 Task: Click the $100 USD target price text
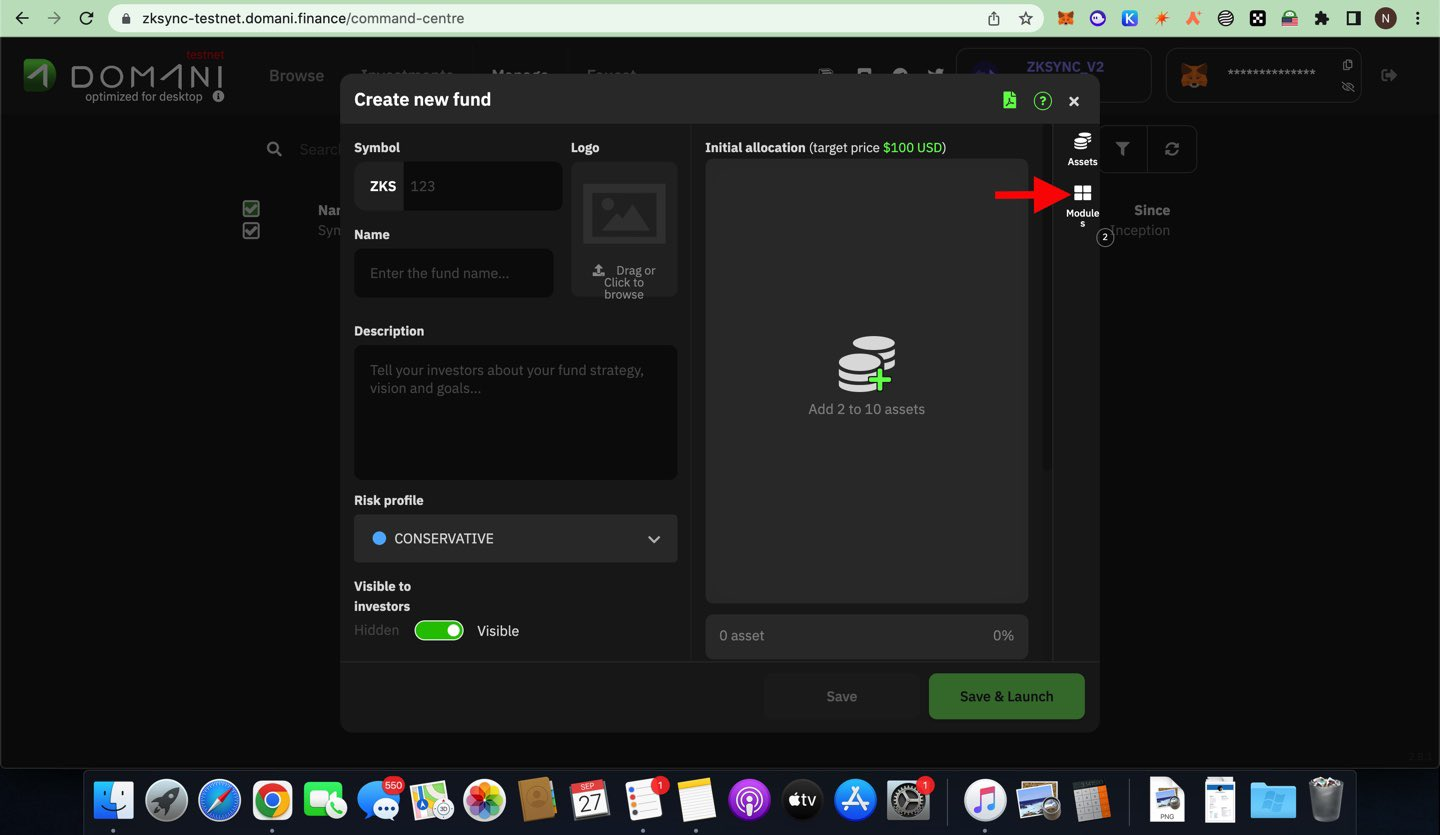click(912, 147)
